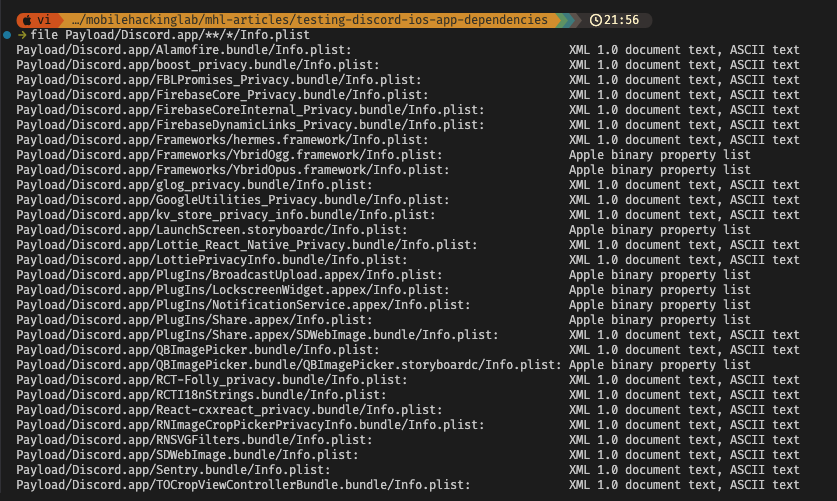The image size is (837, 501).
Task: Click the LaunchScreen.storyboardc/Info.plist path
Action: click(x=211, y=230)
